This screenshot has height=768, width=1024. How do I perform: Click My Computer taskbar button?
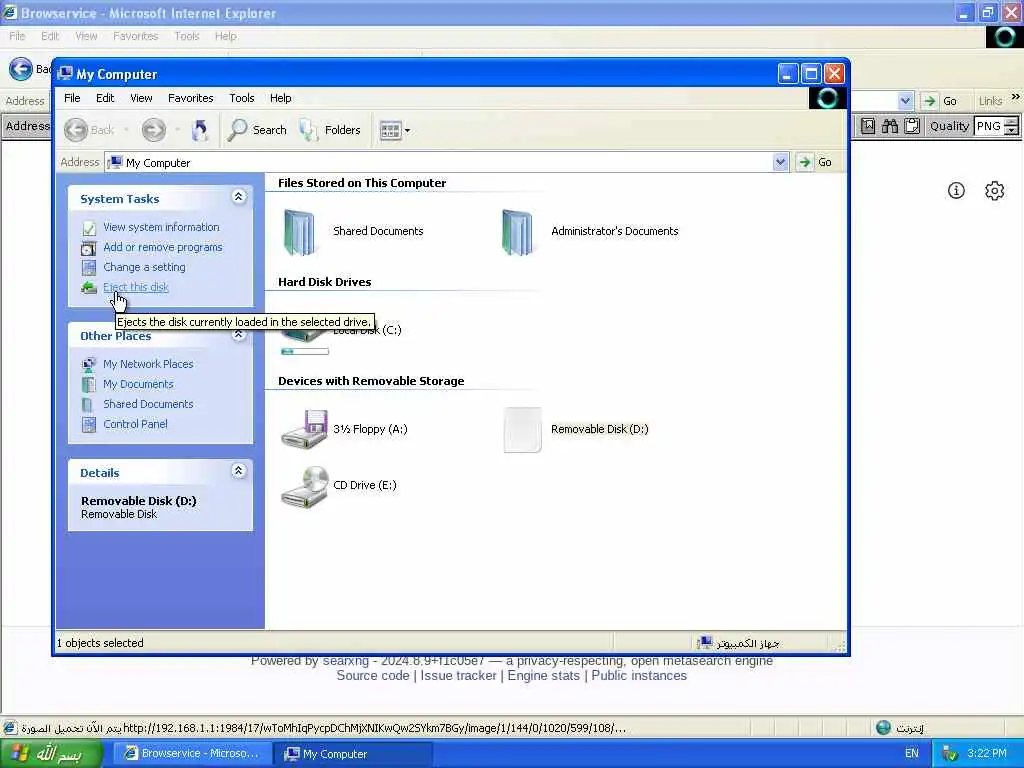pos(353,754)
